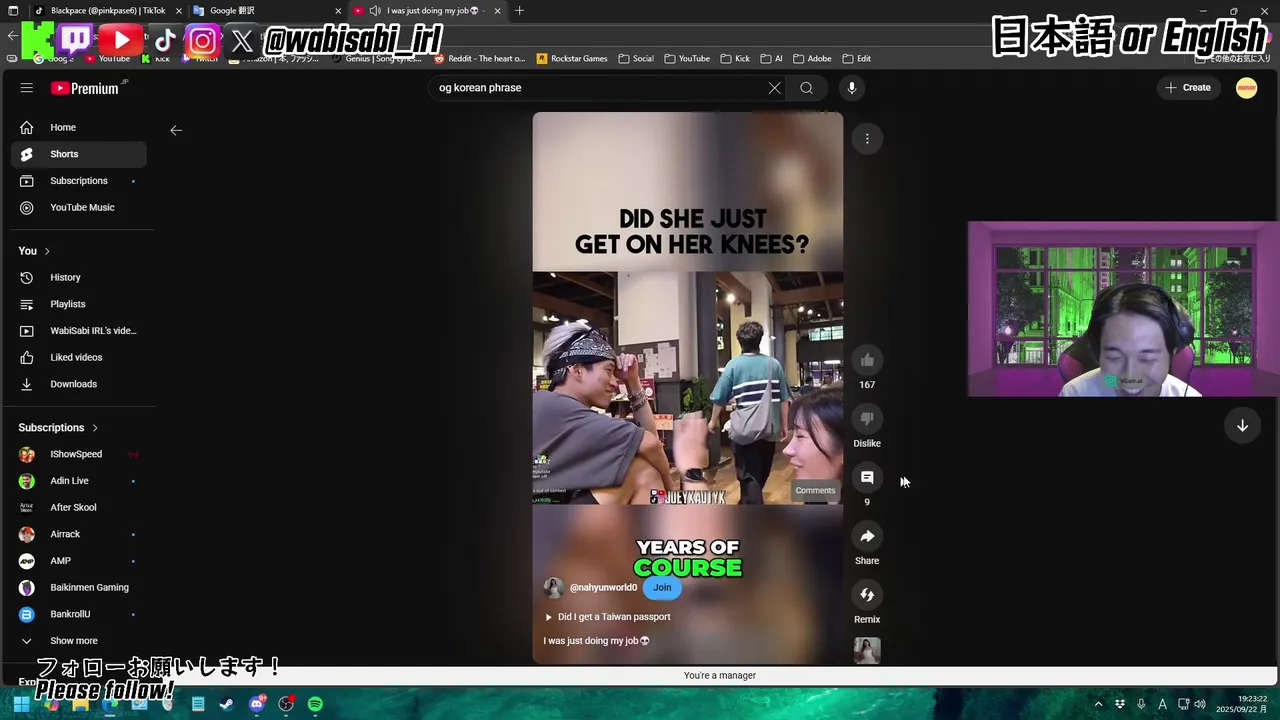Open Liked videos
Viewport: 1280px width, 720px height.
(x=78, y=357)
